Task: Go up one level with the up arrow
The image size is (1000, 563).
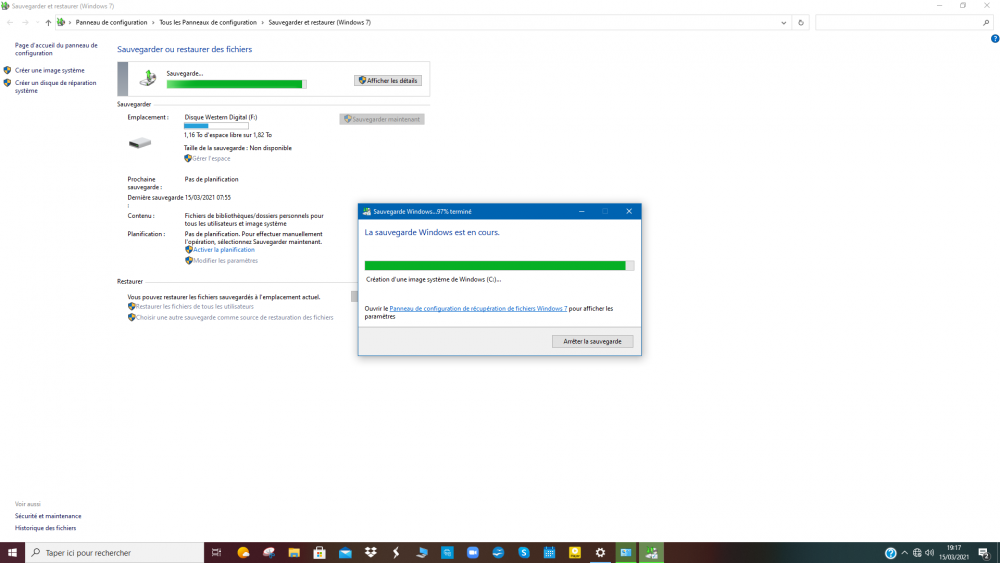Action: coord(48,22)
